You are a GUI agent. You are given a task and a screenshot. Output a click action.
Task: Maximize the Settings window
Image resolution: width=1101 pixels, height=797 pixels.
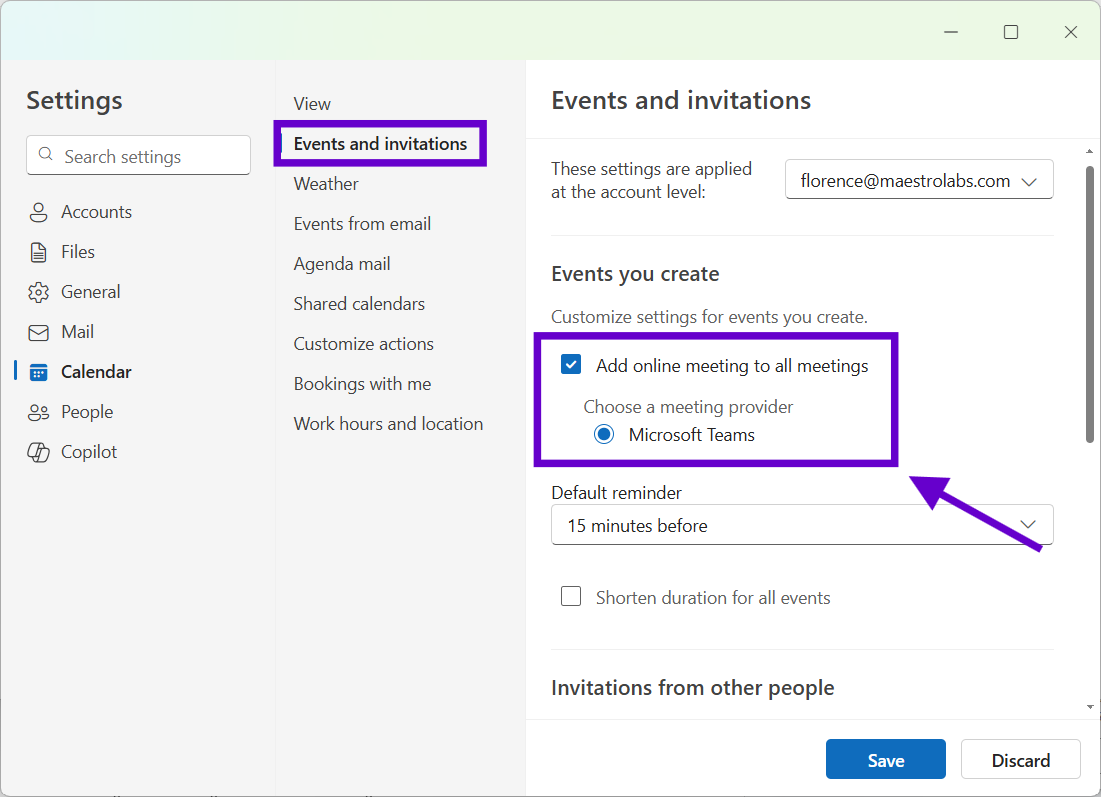1010,32
